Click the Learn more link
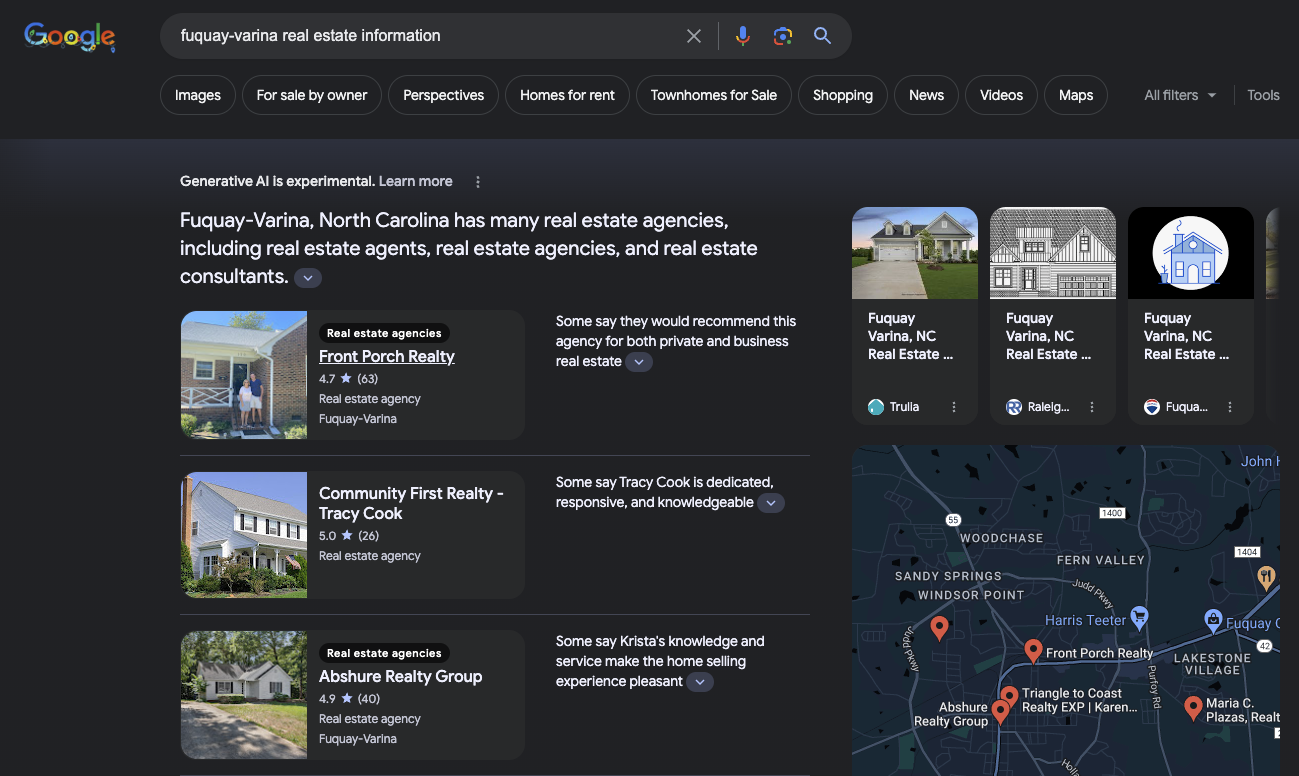The image size is (1299, 776). tap(415, 181)
